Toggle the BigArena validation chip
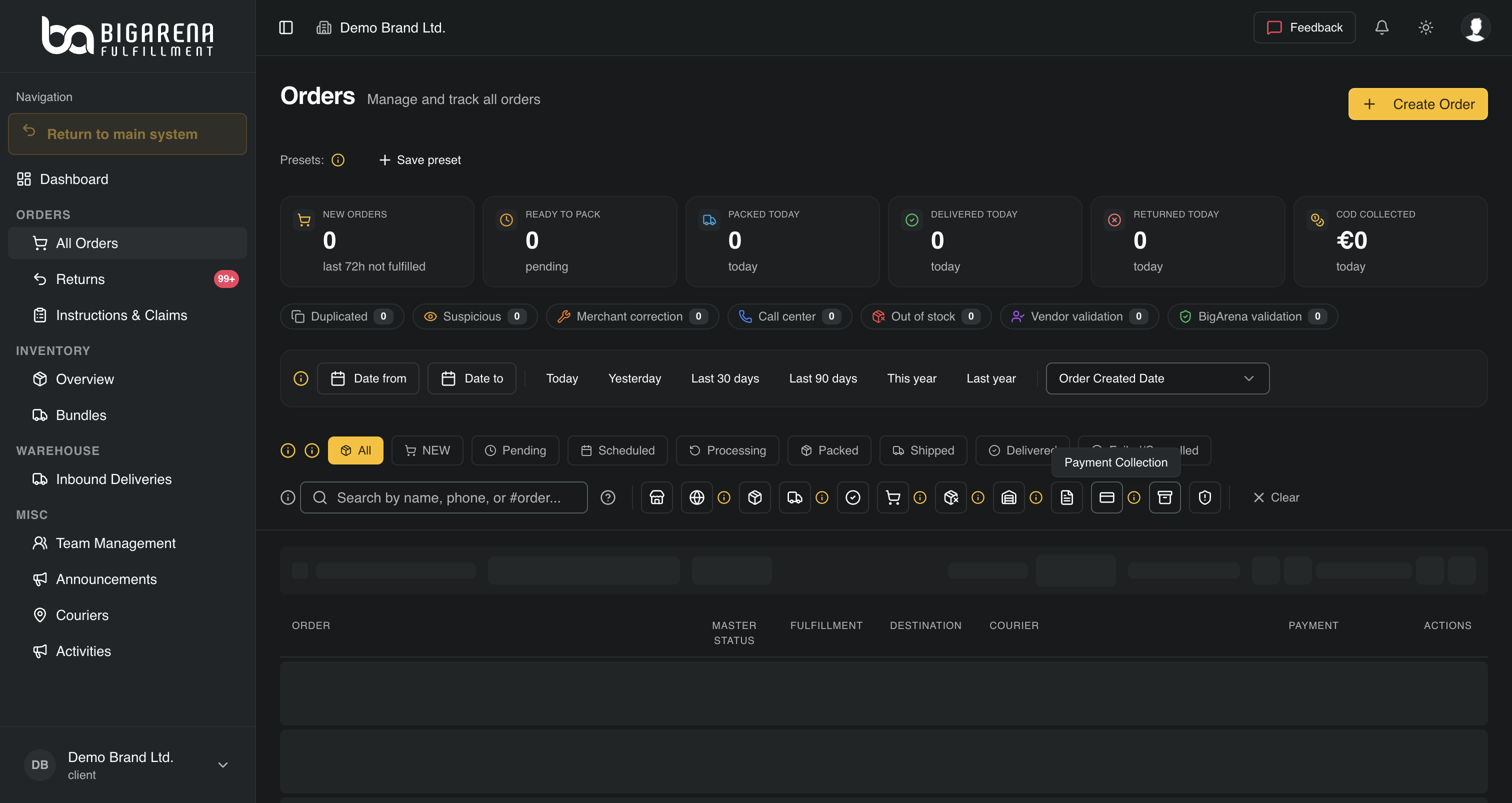Image resolution: width=1512 pixels, height=803 pixels. tap(1252, 316)
